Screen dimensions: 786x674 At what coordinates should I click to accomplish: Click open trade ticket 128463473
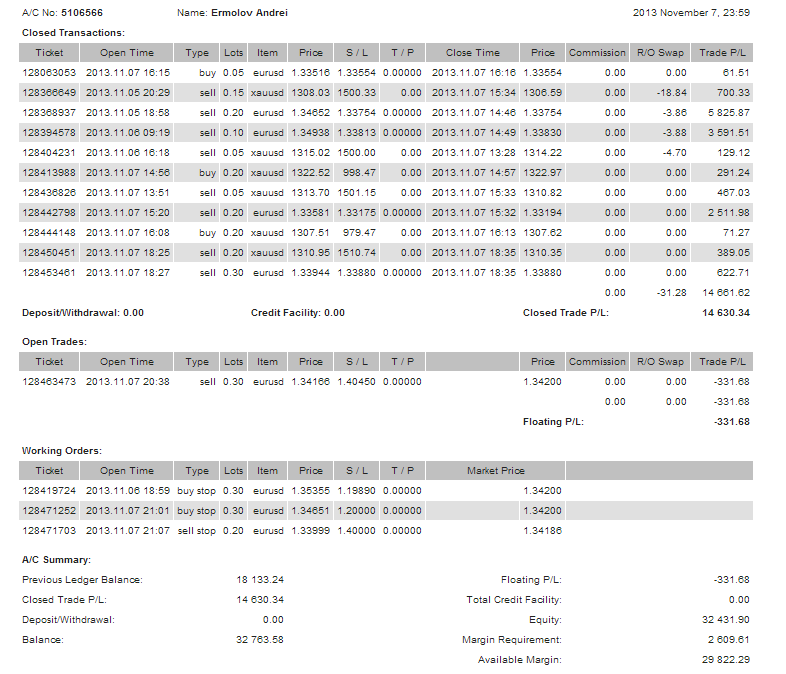pos(48,381)
